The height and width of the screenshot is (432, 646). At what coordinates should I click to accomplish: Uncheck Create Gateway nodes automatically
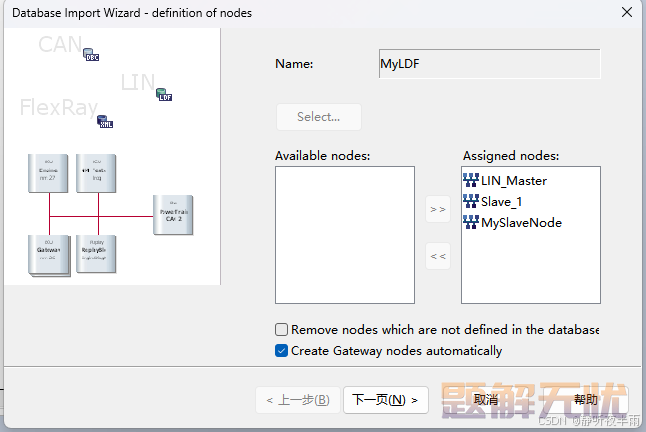pyautogui.click(x=281, y=350)
